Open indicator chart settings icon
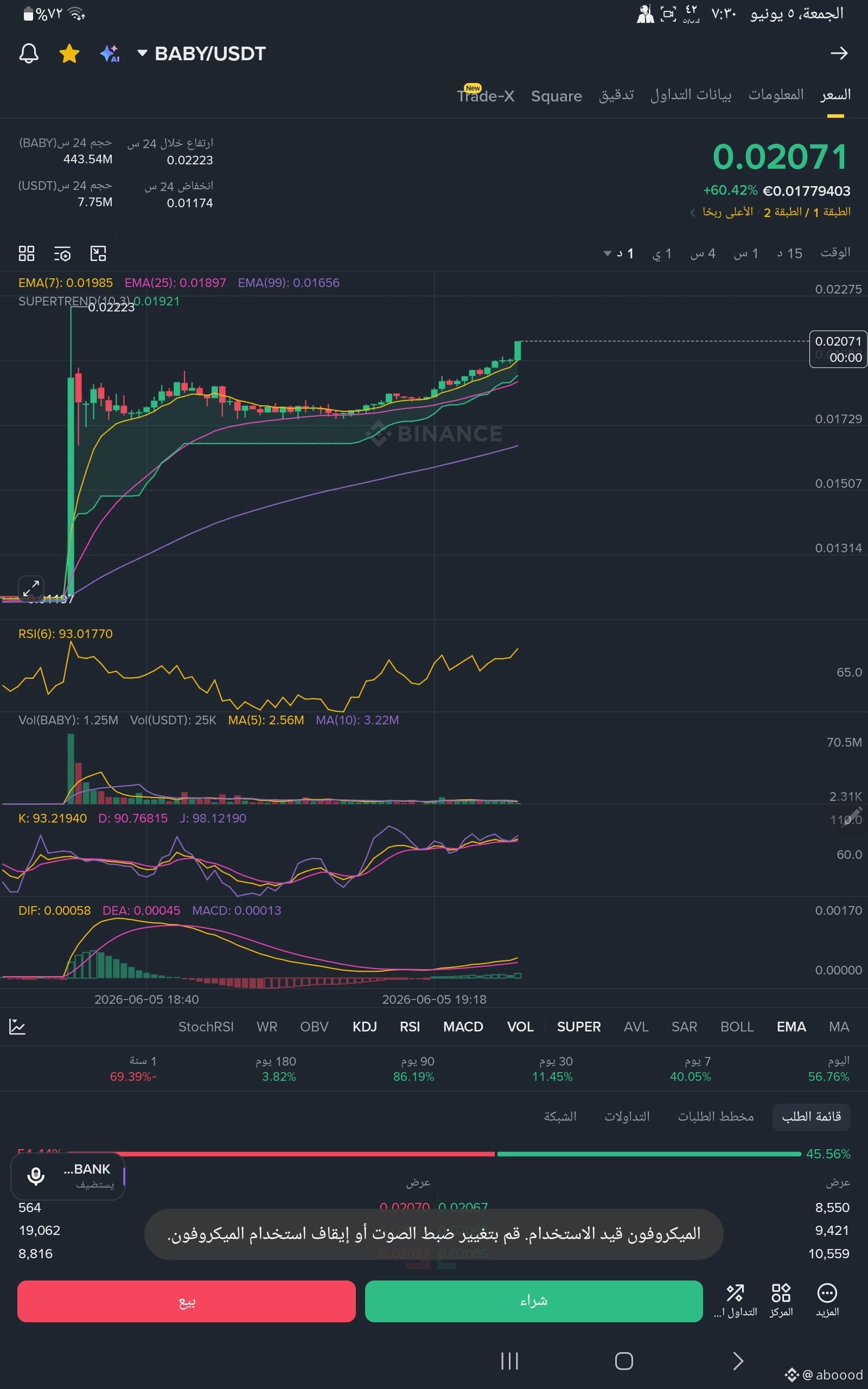Image resolution: width=868 pixels, height=1389 pixels. pos(17,1027)
